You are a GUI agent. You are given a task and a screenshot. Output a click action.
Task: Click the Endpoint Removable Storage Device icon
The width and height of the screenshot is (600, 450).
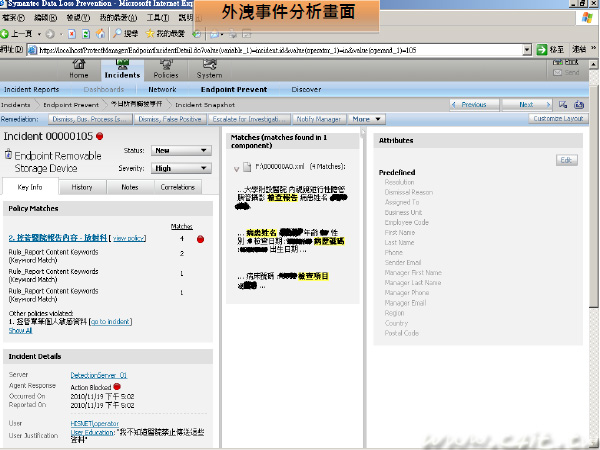coord(8,155)
